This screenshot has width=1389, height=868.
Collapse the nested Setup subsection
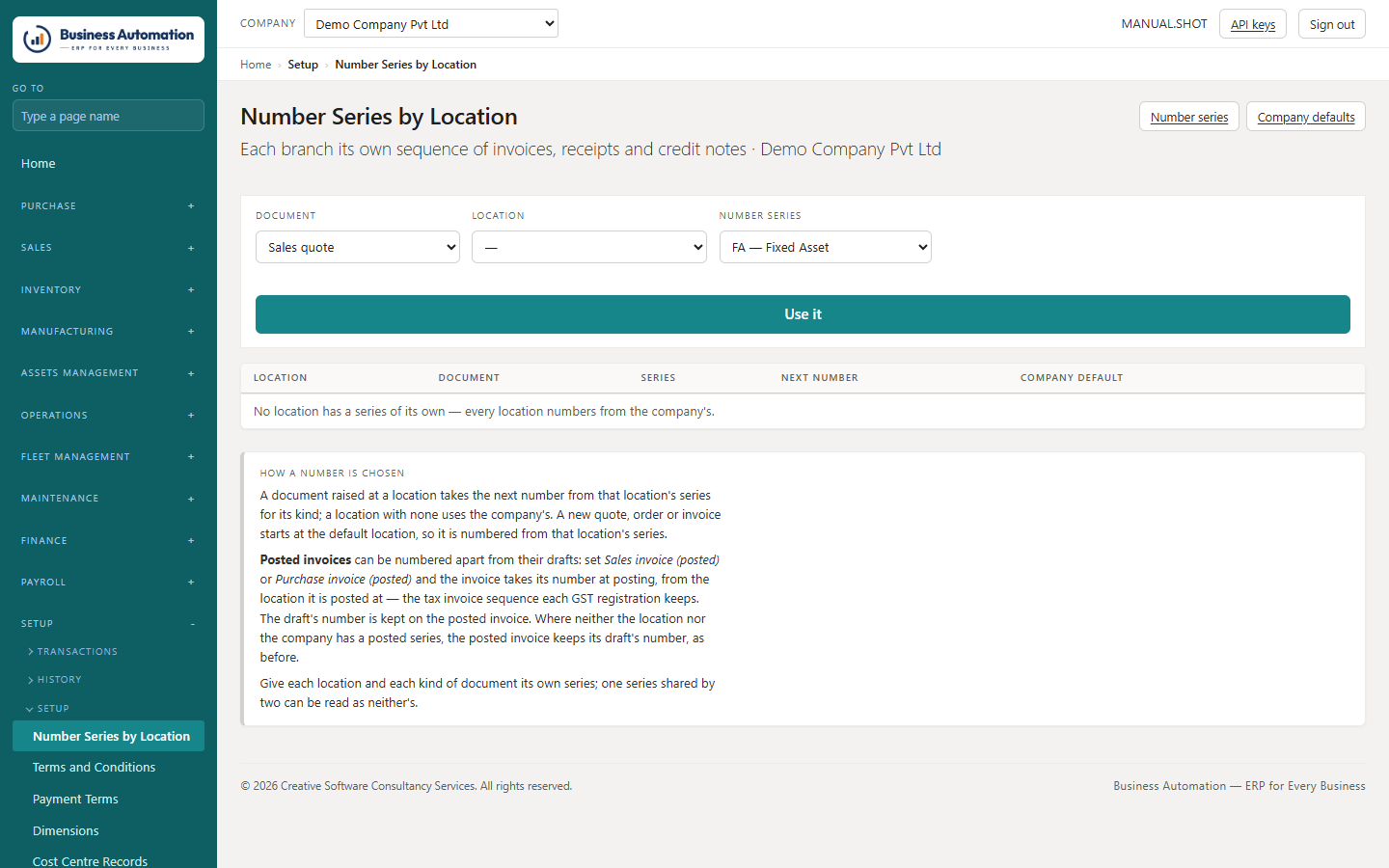tap(108, 709)
